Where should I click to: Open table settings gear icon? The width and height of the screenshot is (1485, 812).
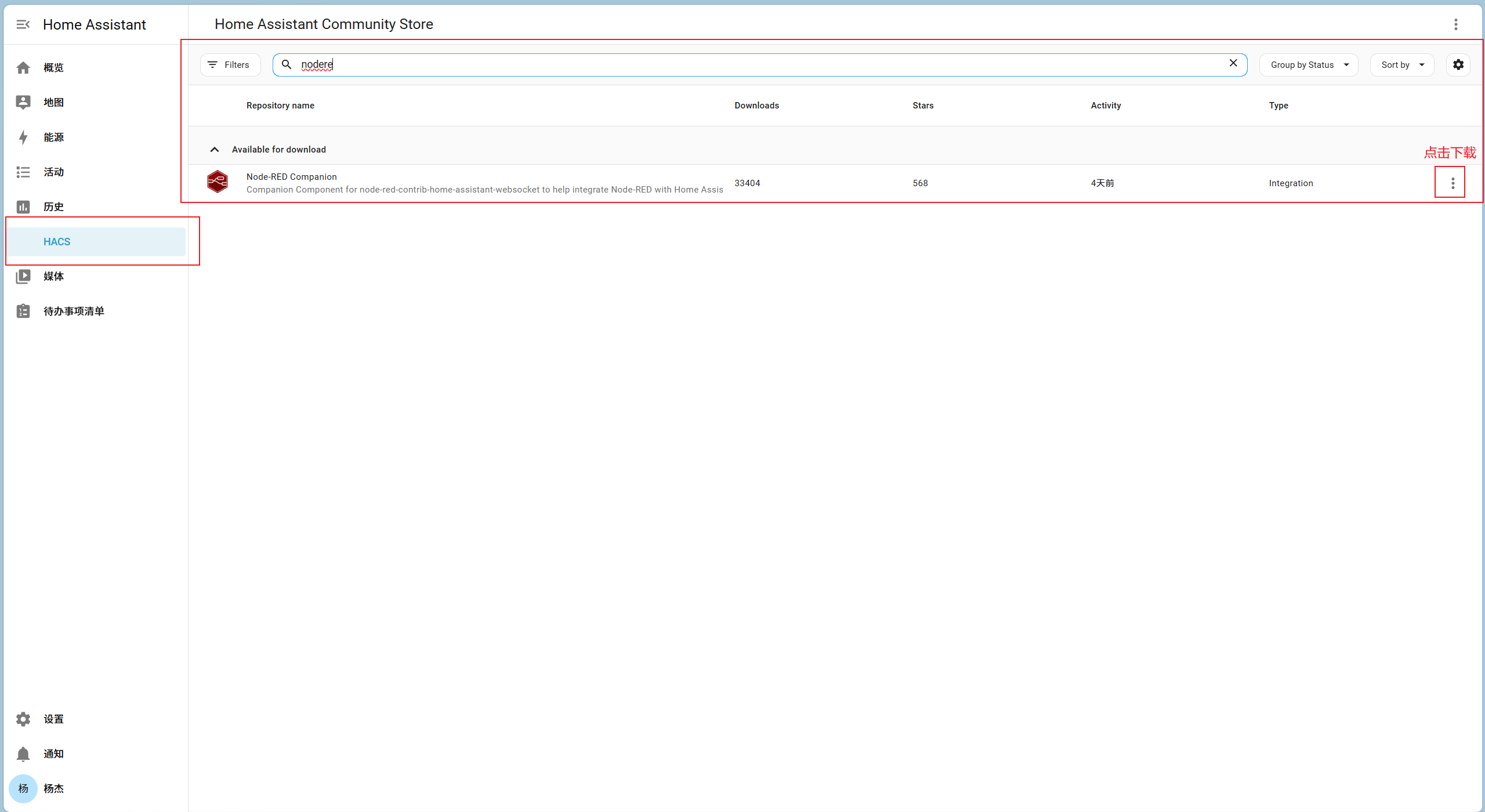1458,65
